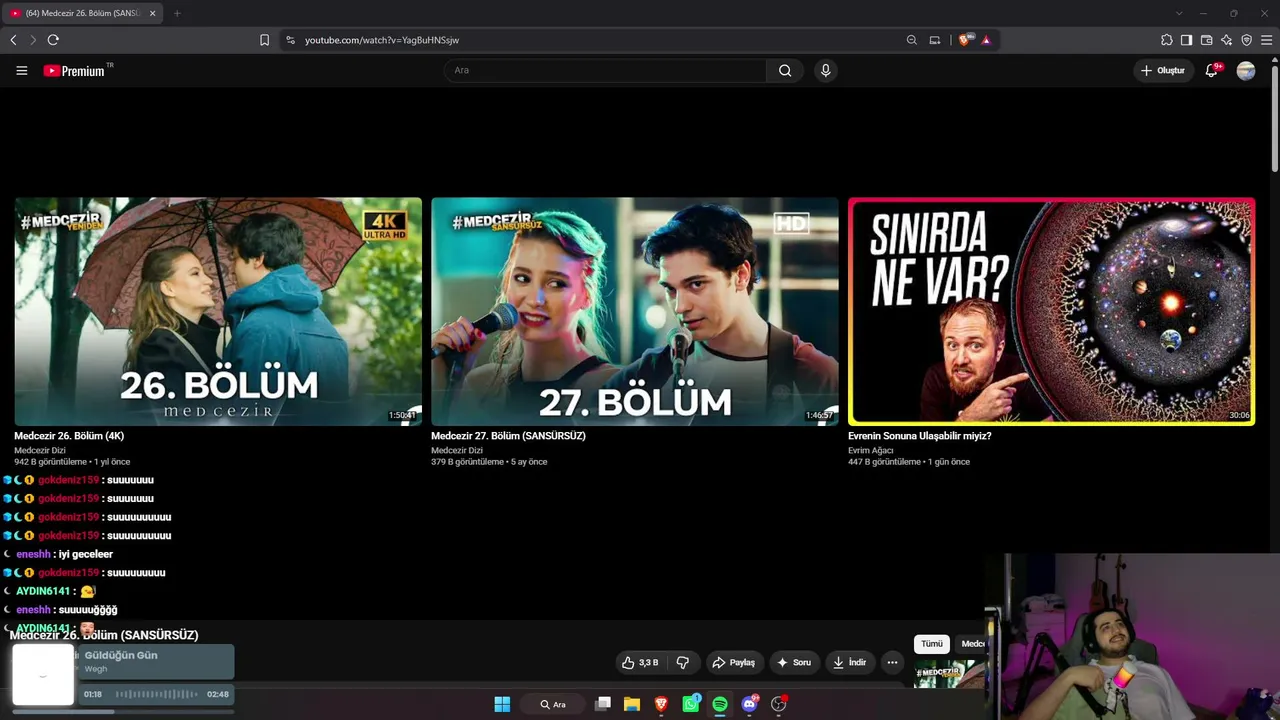
Task: Open Brave Shields lion icon
Action: pyautogui.click(x=964, y=40)
